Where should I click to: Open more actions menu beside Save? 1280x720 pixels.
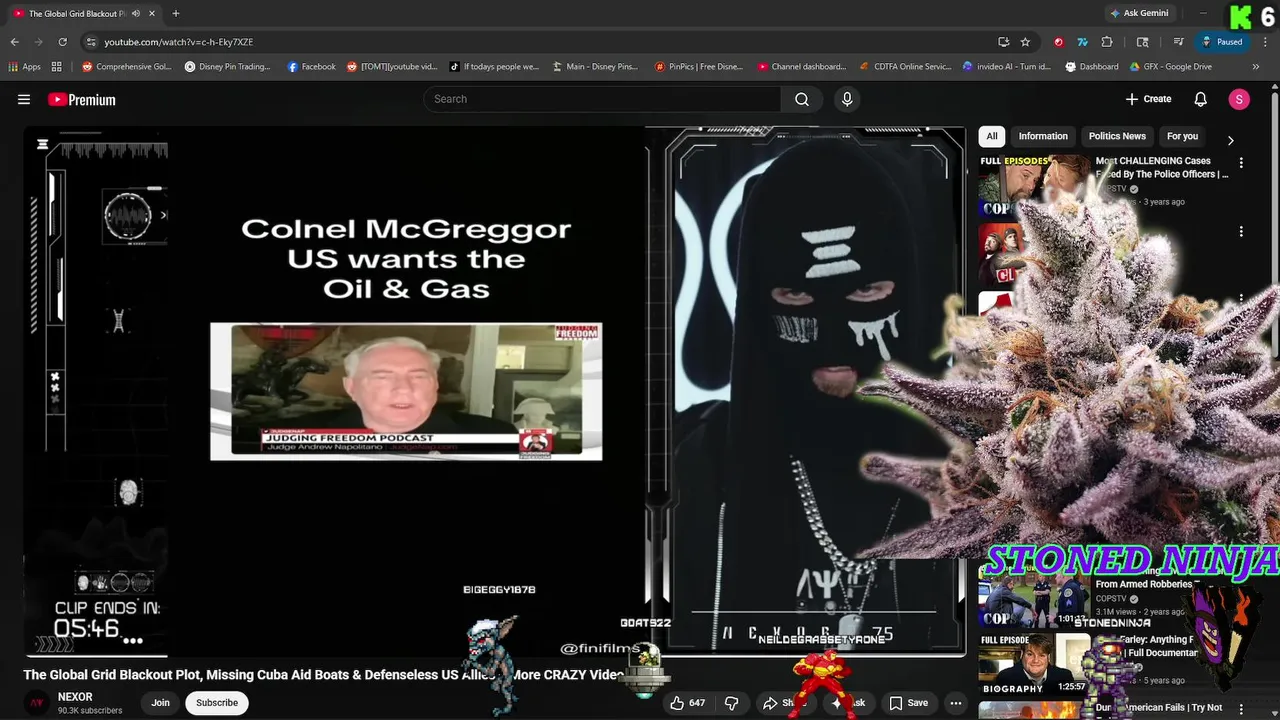coord(956,703)
